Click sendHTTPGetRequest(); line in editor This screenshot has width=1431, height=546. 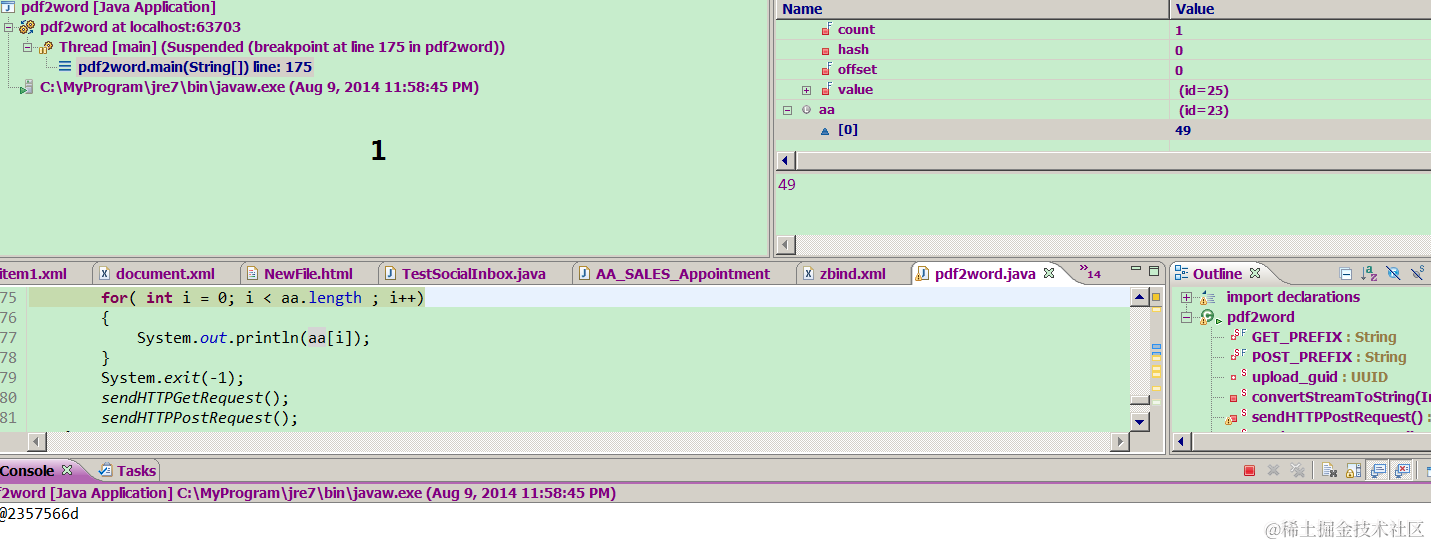[x=195, y=397]
